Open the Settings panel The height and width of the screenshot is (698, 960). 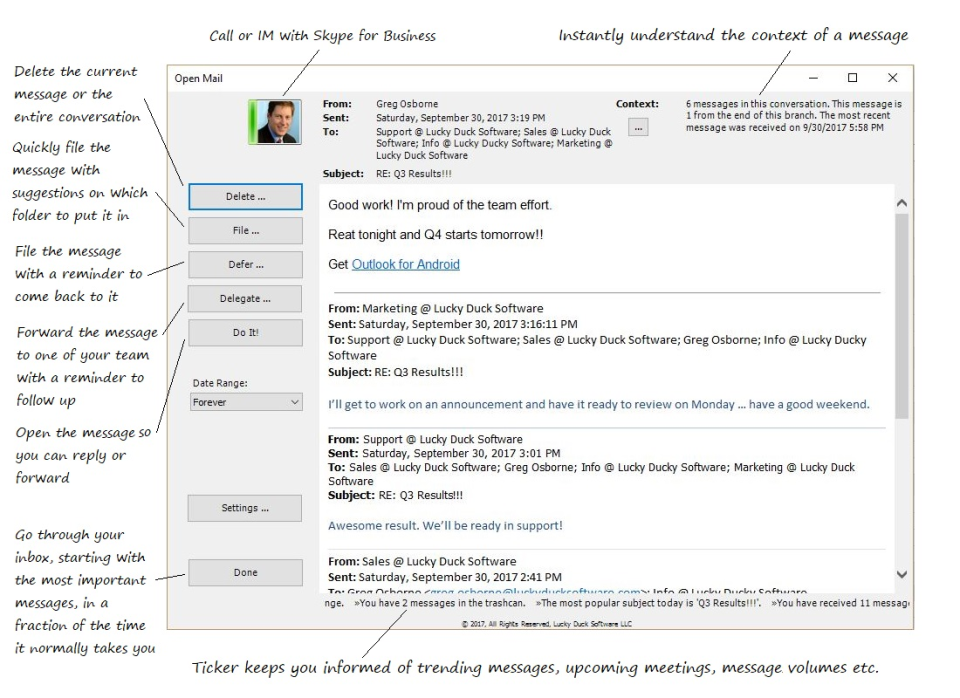[244, 507]
